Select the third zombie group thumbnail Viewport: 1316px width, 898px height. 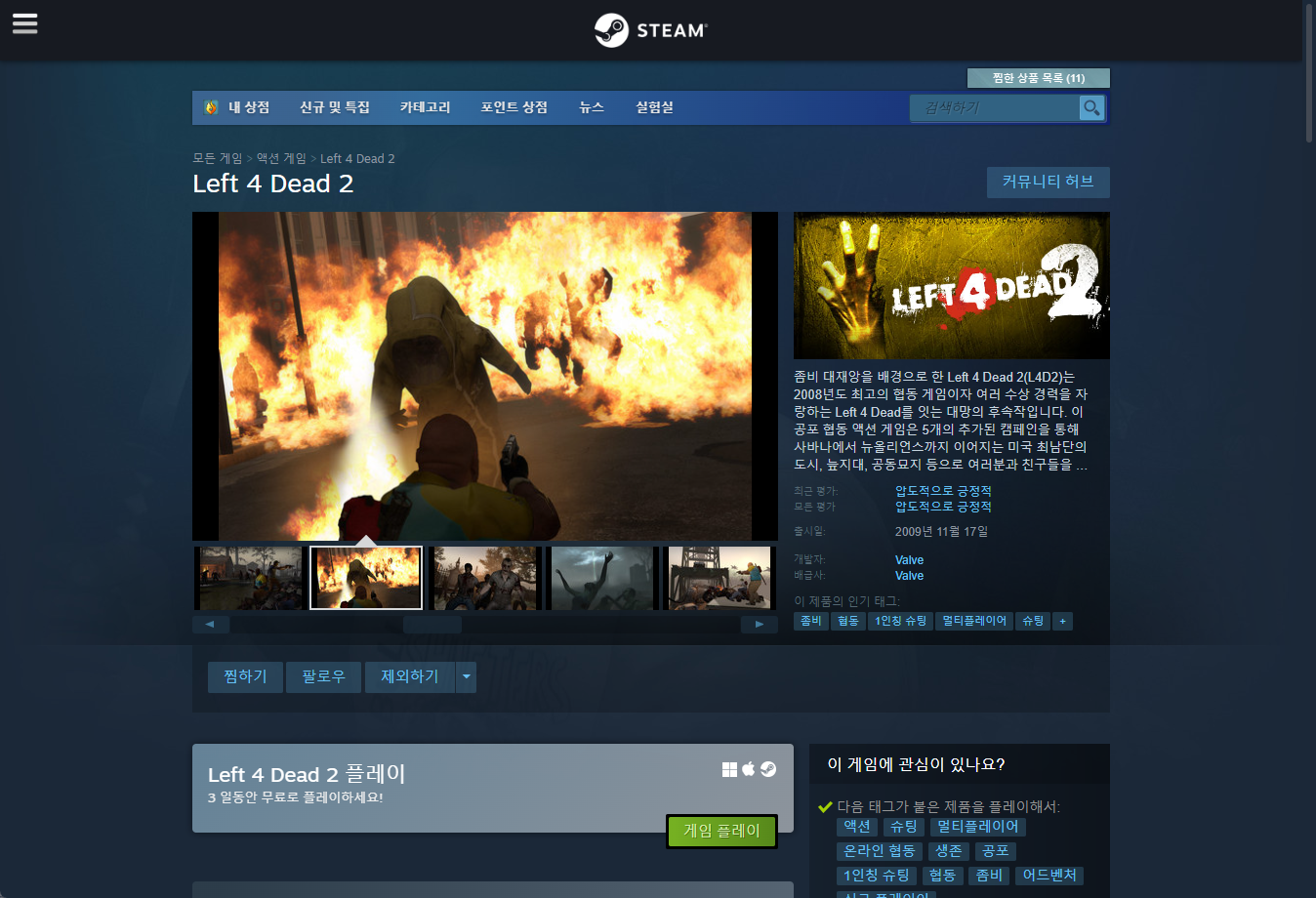[x=483, y=578]
